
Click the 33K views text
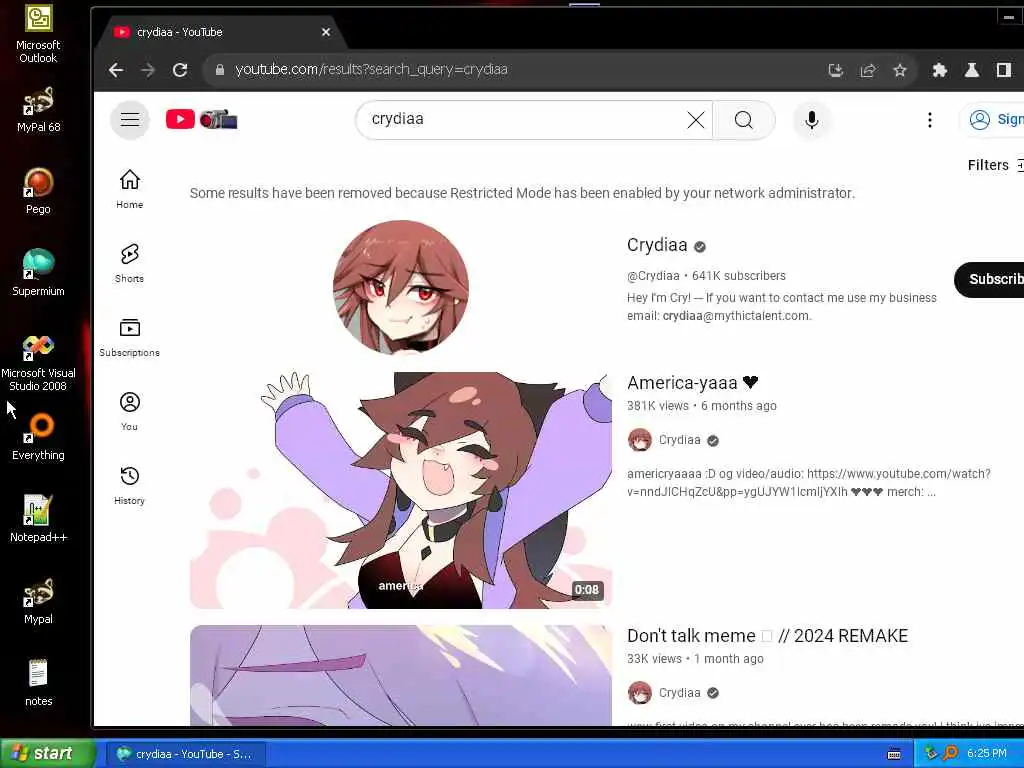click(654, 659)
